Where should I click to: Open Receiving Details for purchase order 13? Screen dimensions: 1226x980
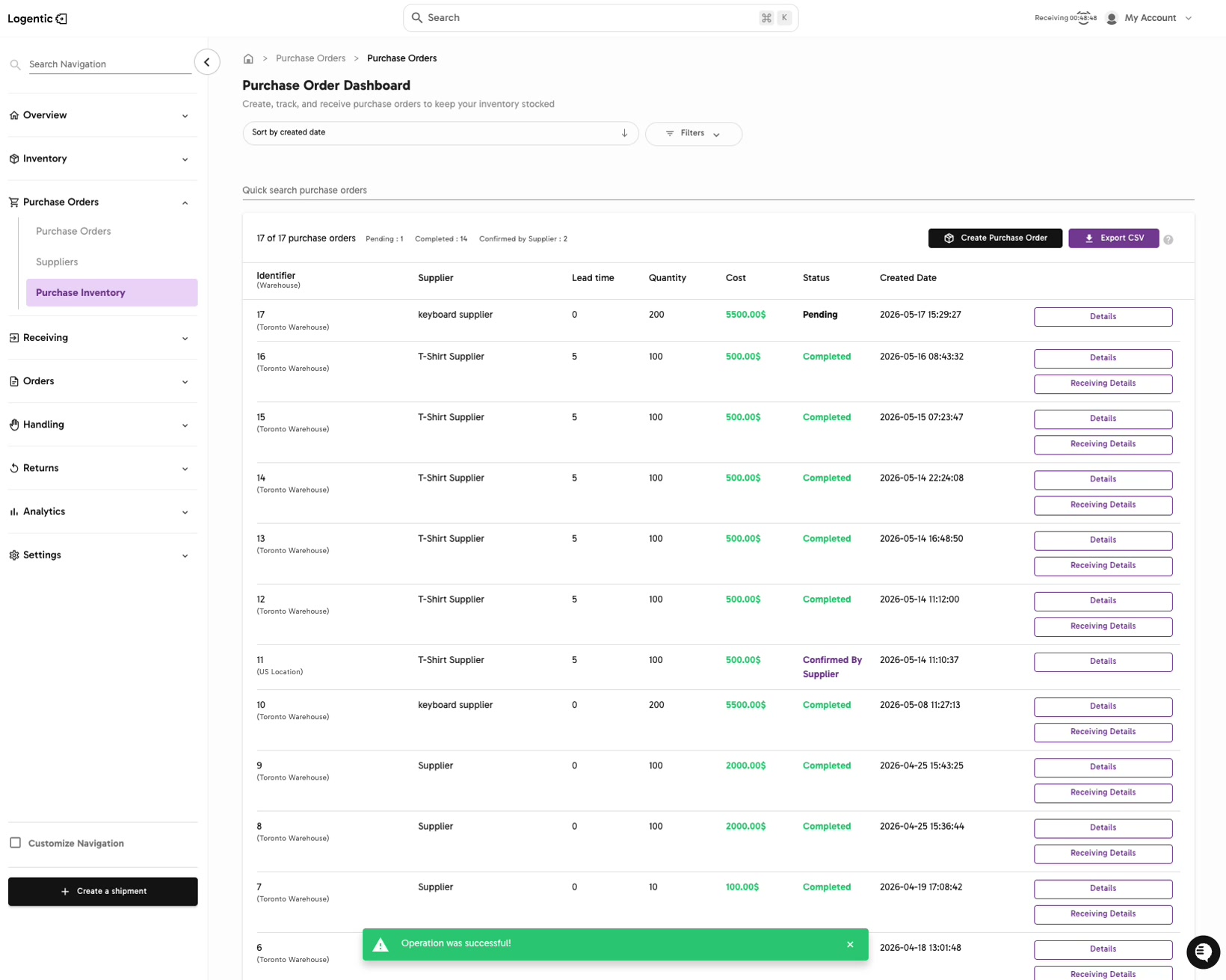1103,566
